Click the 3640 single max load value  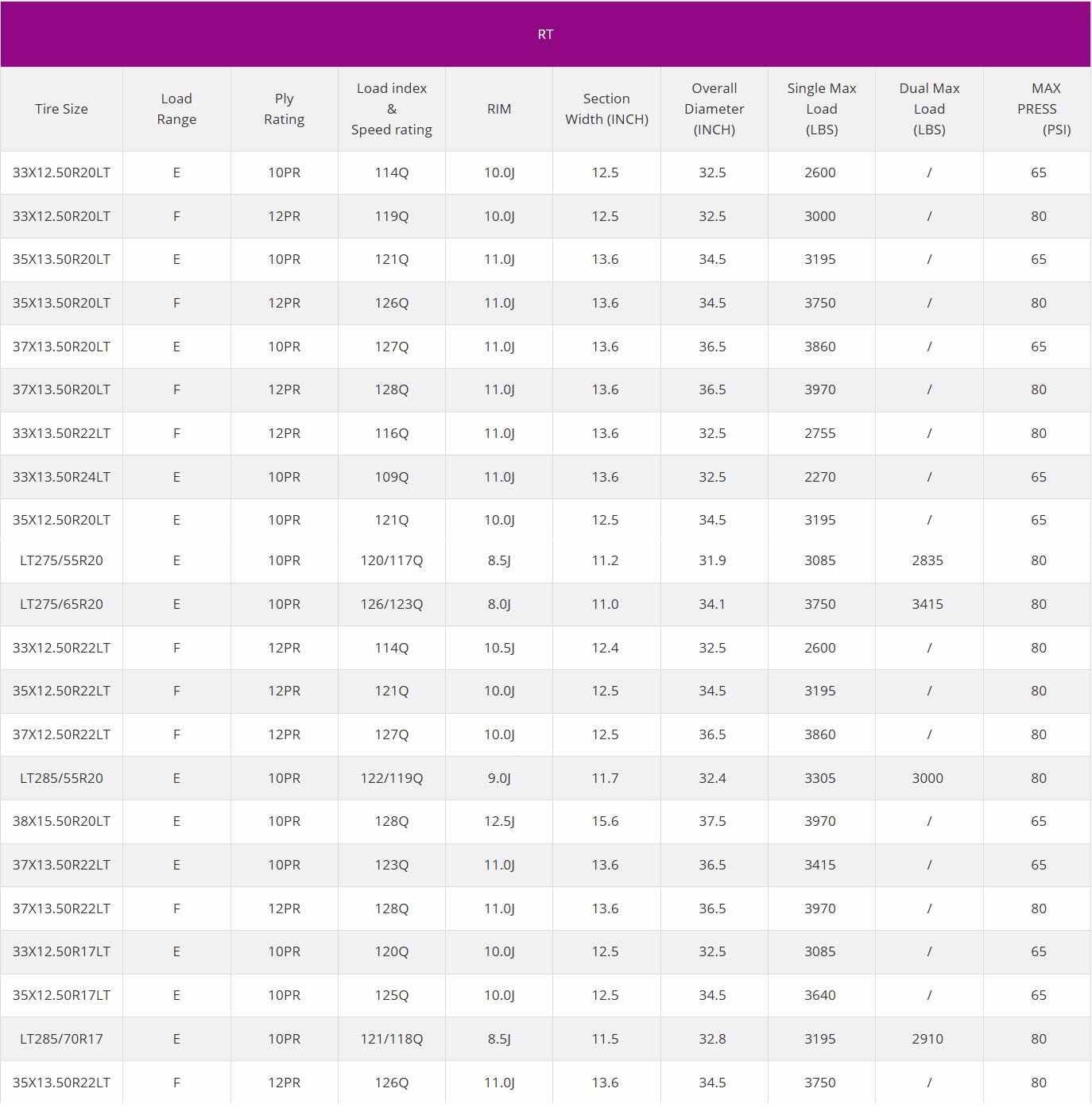(x=820, y=995)
